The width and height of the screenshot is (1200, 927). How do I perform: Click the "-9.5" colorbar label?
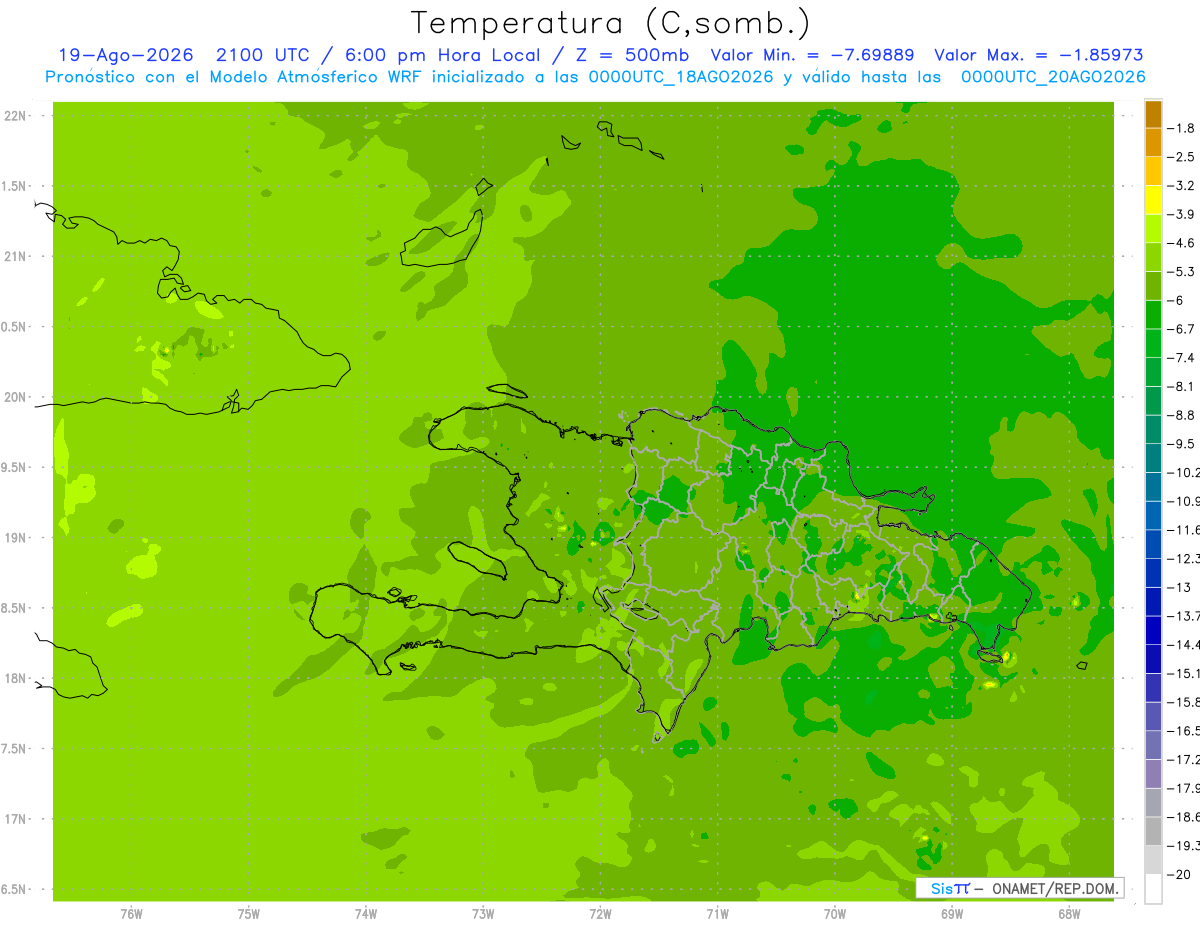coord(1183,443)
